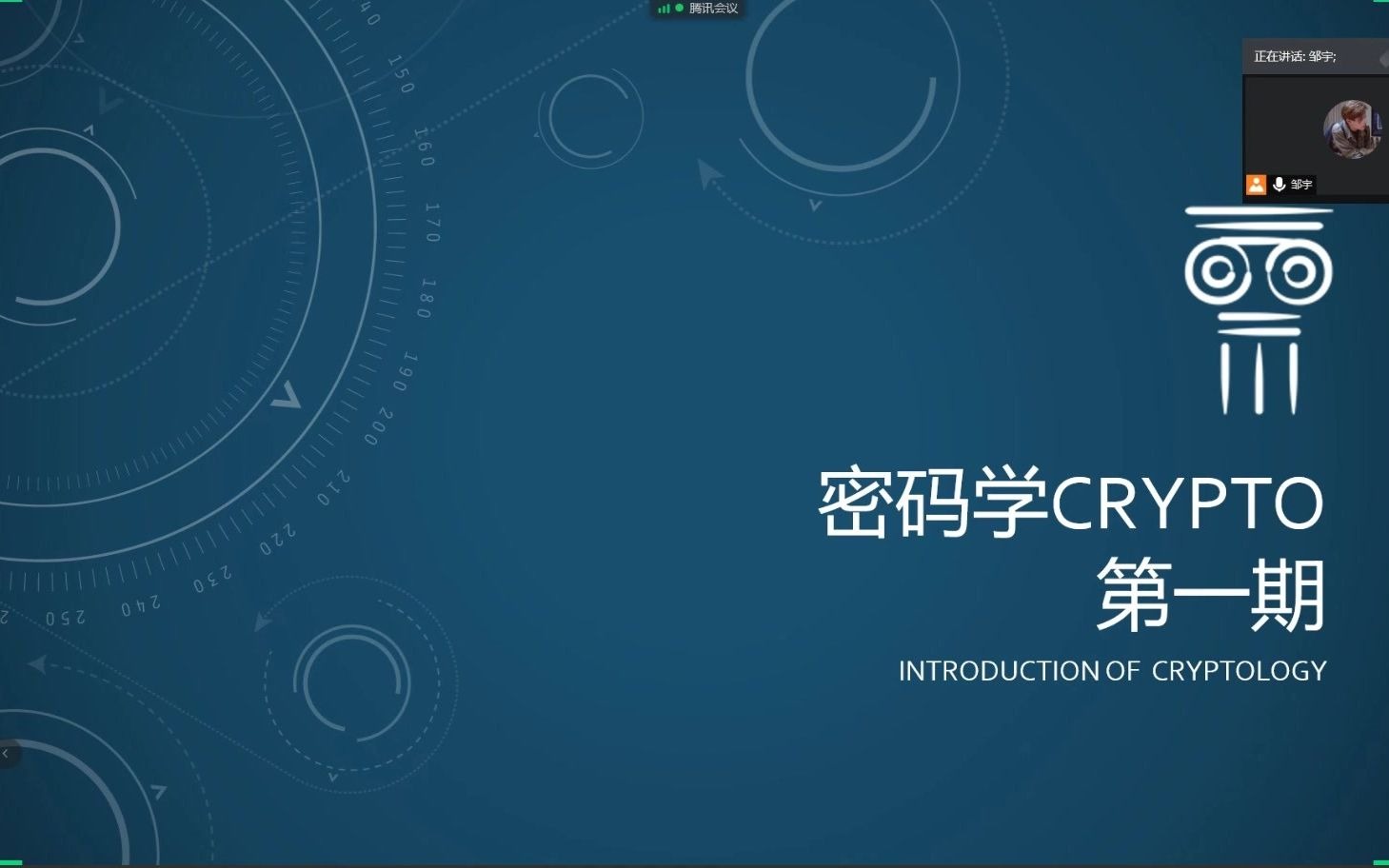Click the 密码学CRYPTO slide title
Image resolution: width=1389 pixels, height=868 pixels.
tap(1071, 503)
